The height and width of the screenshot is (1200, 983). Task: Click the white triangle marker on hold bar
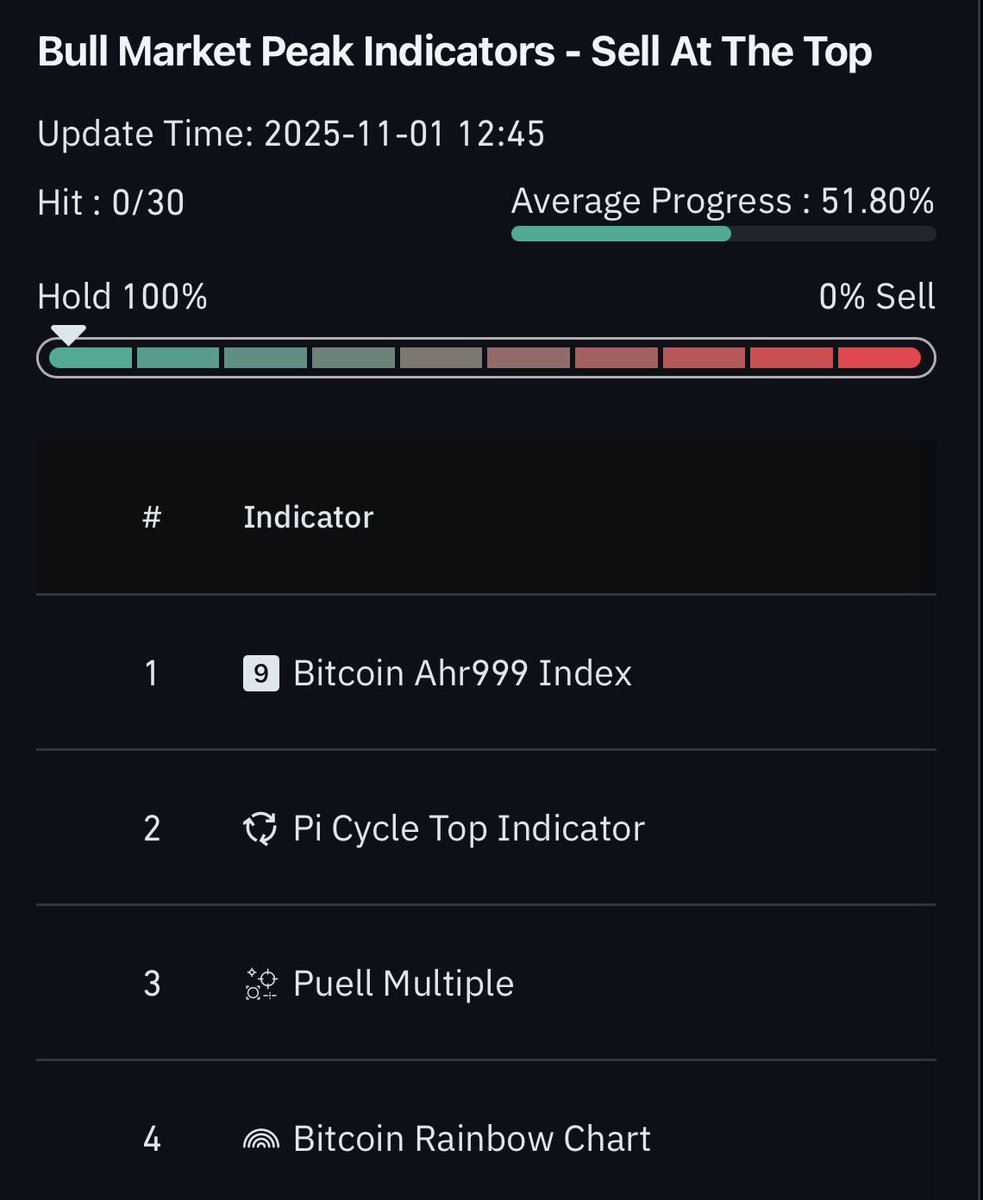(x=68, y=334)
